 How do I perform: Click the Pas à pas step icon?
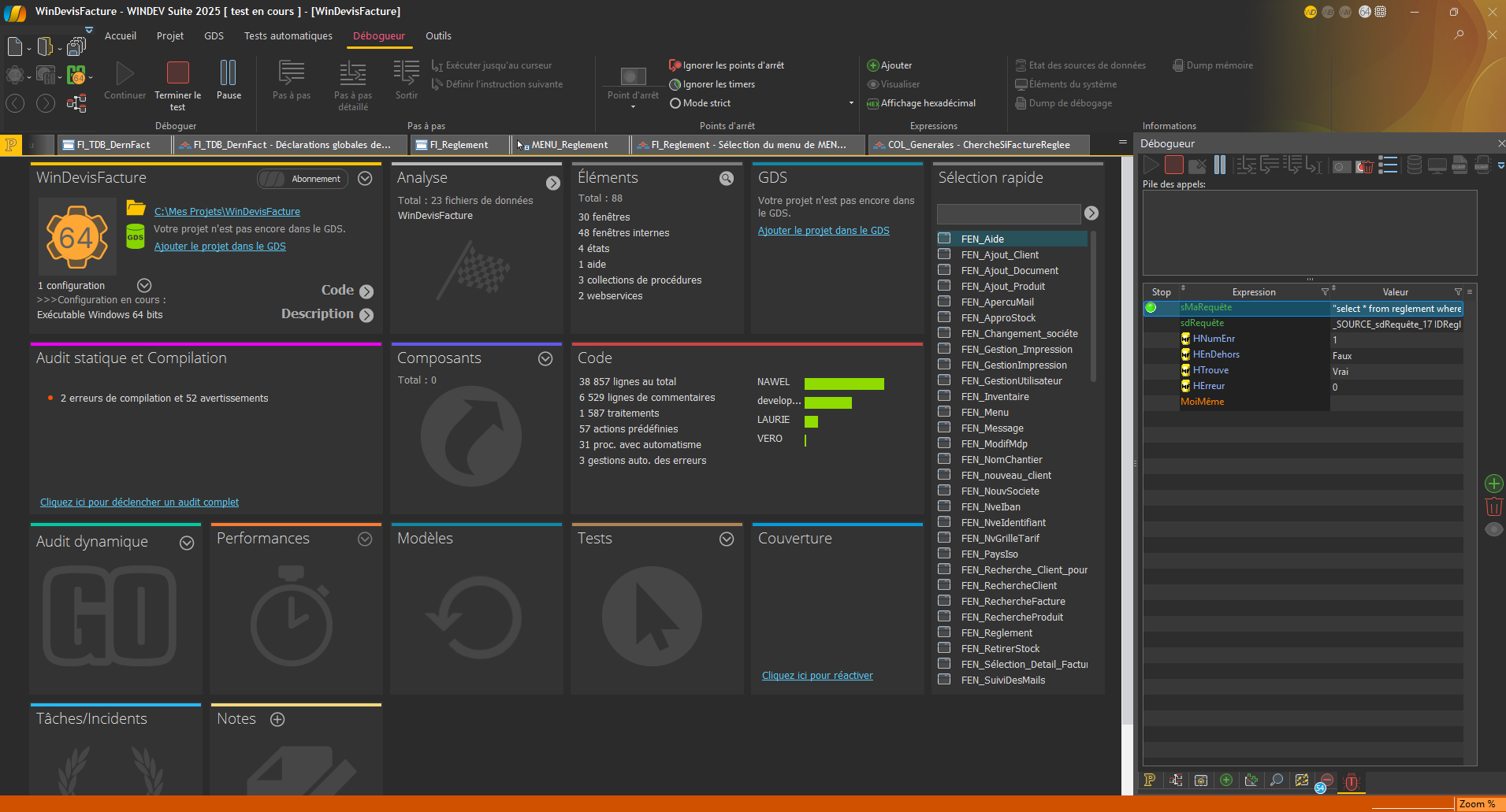click(292, 72)
